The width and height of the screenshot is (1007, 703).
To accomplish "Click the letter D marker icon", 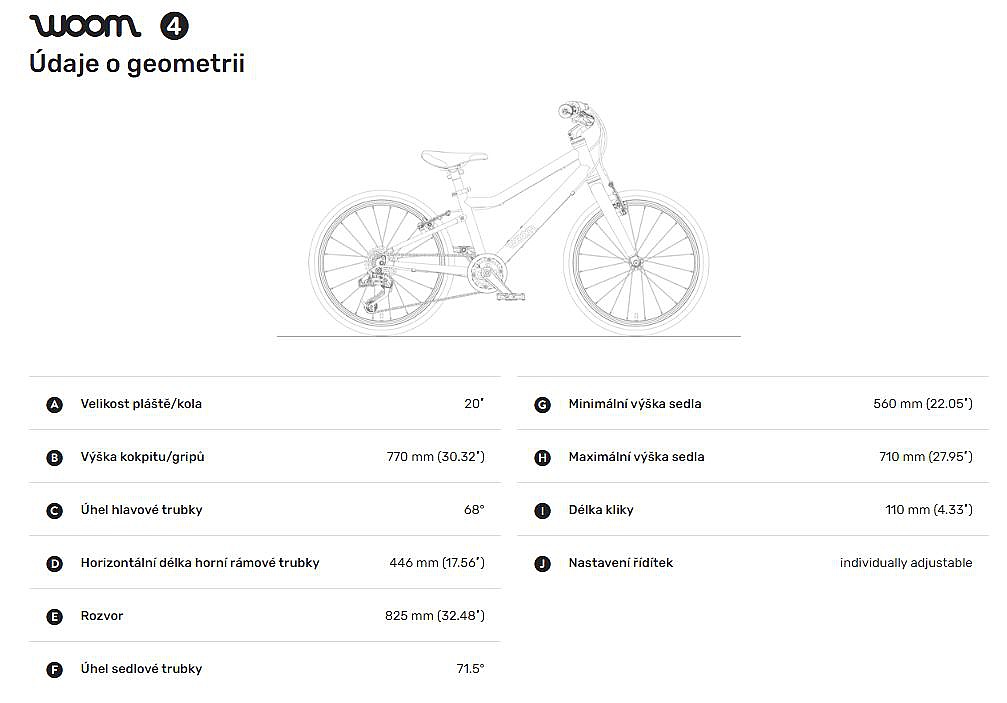I will [x=55, y=564].
